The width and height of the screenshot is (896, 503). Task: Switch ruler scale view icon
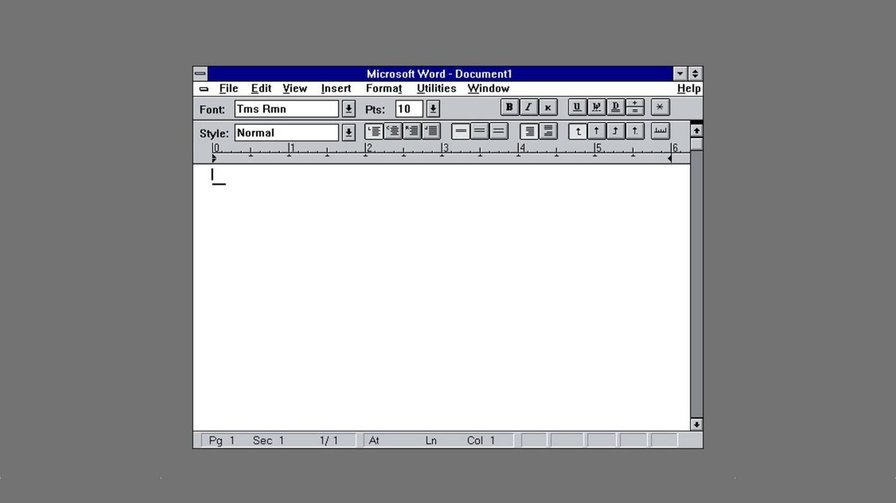(660, 131)
